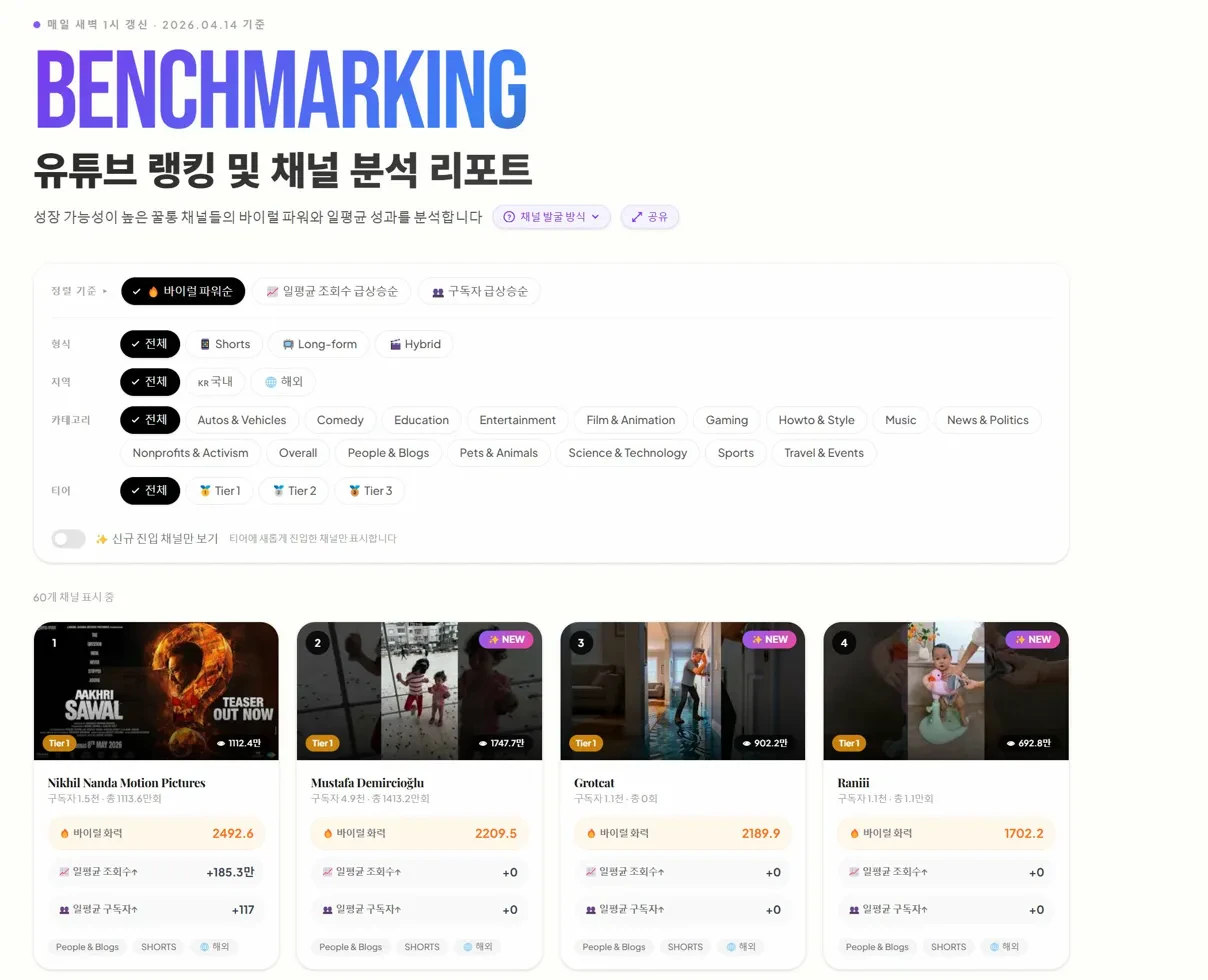The width and height of the screenshot is (1208, 980).
Task: Select the Tier 3 medal filter
Action: coord(368,491)
